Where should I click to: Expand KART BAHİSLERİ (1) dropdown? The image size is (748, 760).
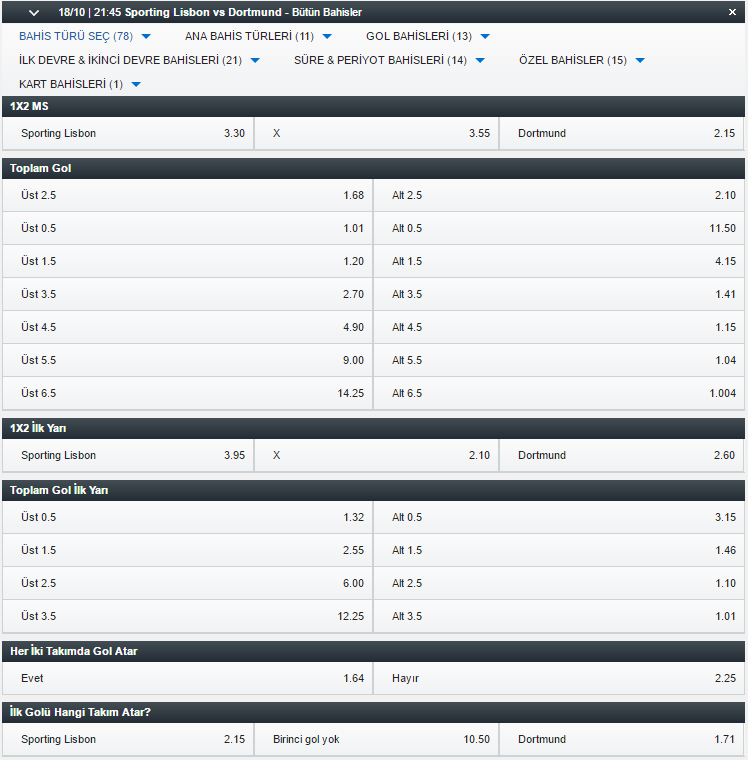80,84
